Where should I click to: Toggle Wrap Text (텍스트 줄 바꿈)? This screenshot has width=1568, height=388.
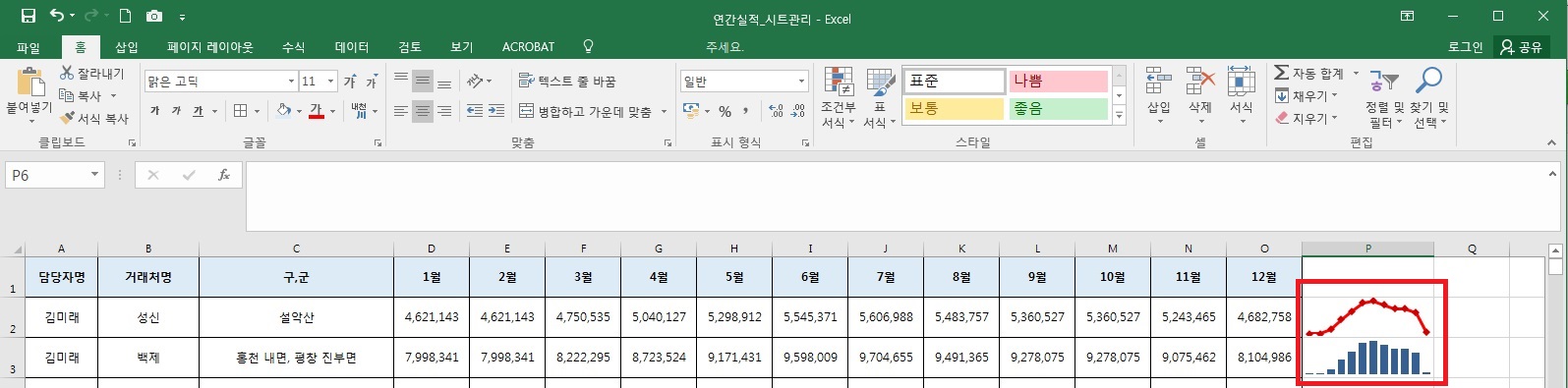pos(567,82)
